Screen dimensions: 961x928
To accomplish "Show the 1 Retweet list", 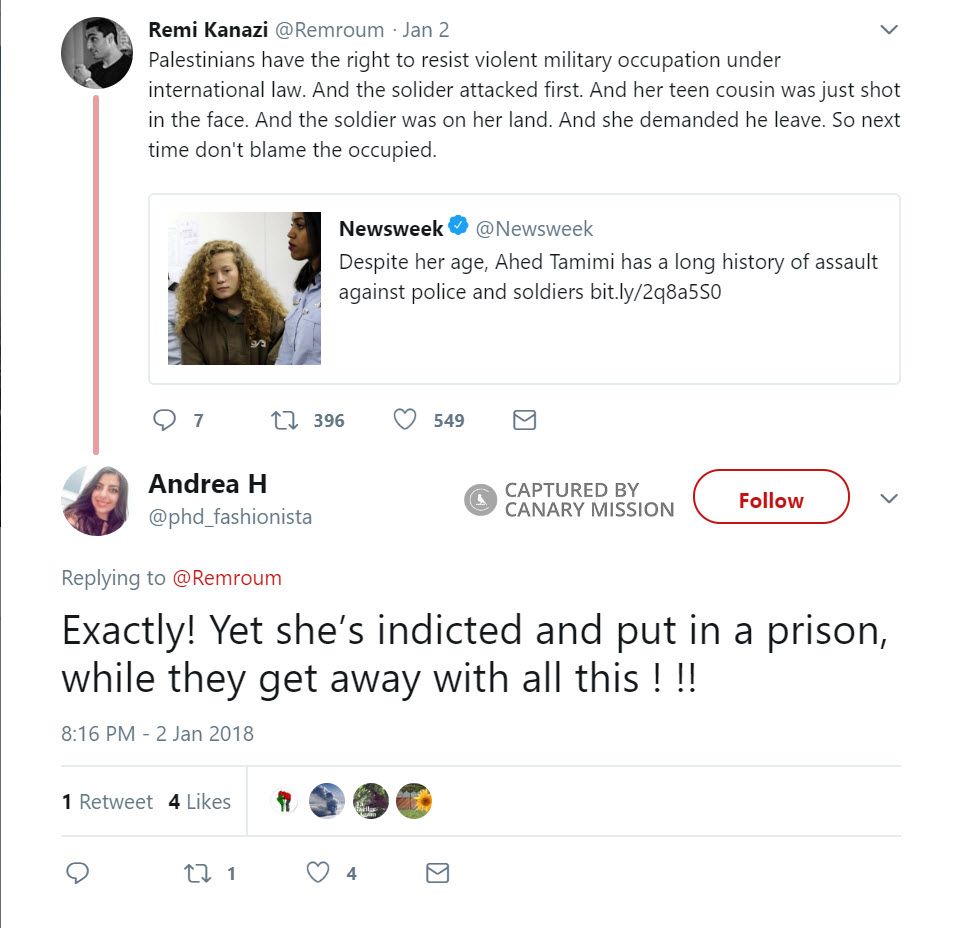I will pos(107,802).
